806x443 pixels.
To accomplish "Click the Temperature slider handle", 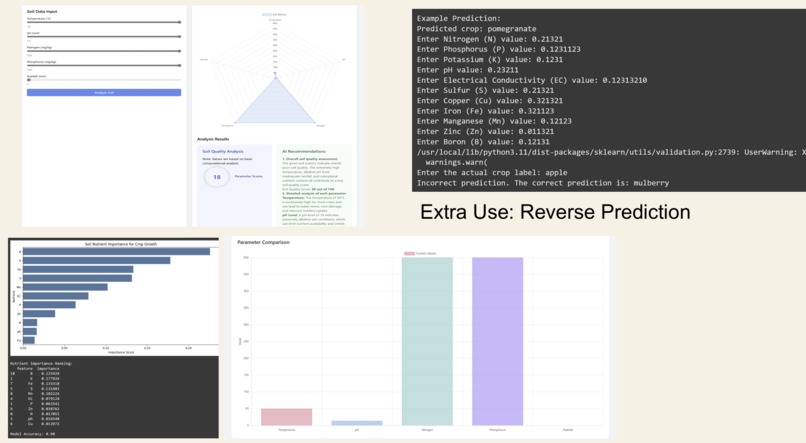I will pyautogui.click(x=179, y=22).
